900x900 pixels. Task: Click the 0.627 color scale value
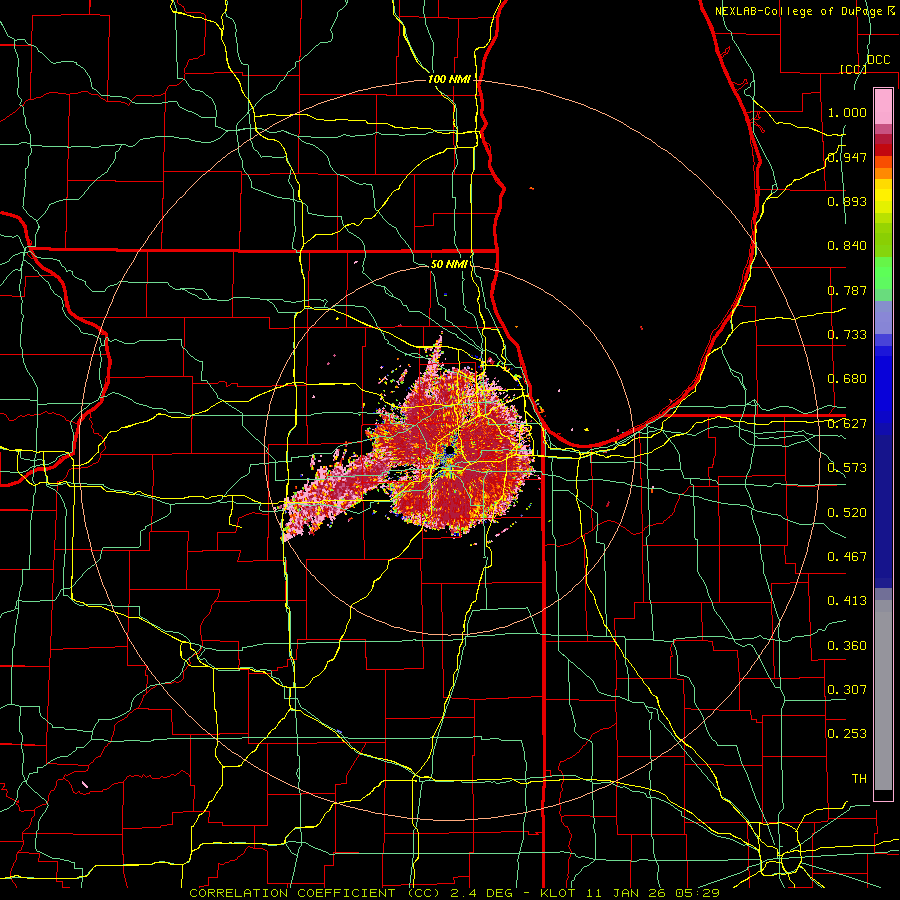[847, 424]
